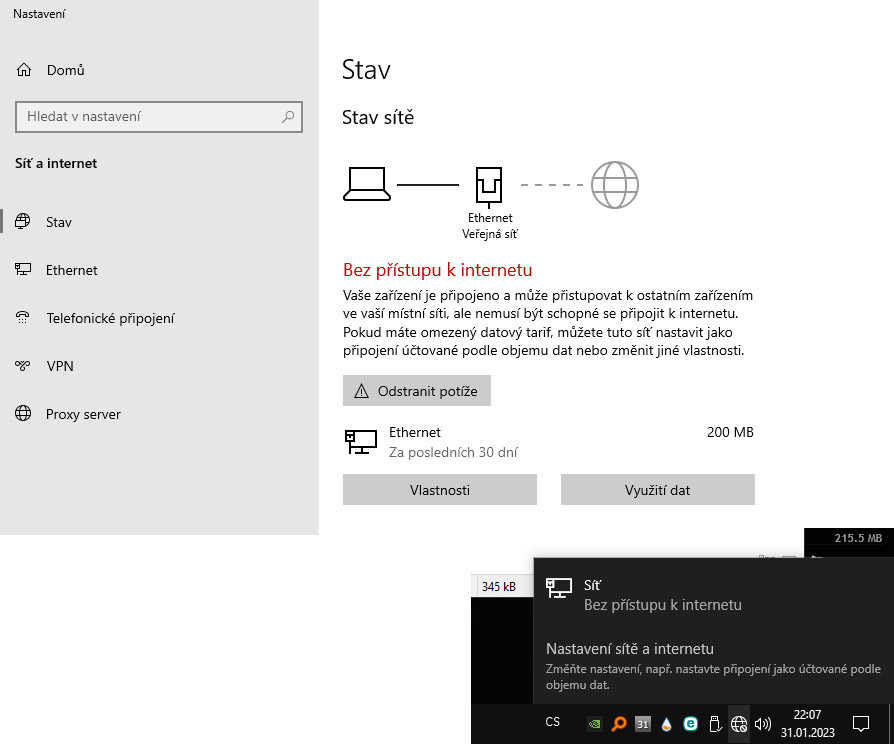The image size is (894, 744).
Task: Click the globe icon in network diagram
Action: click(614, 185)
